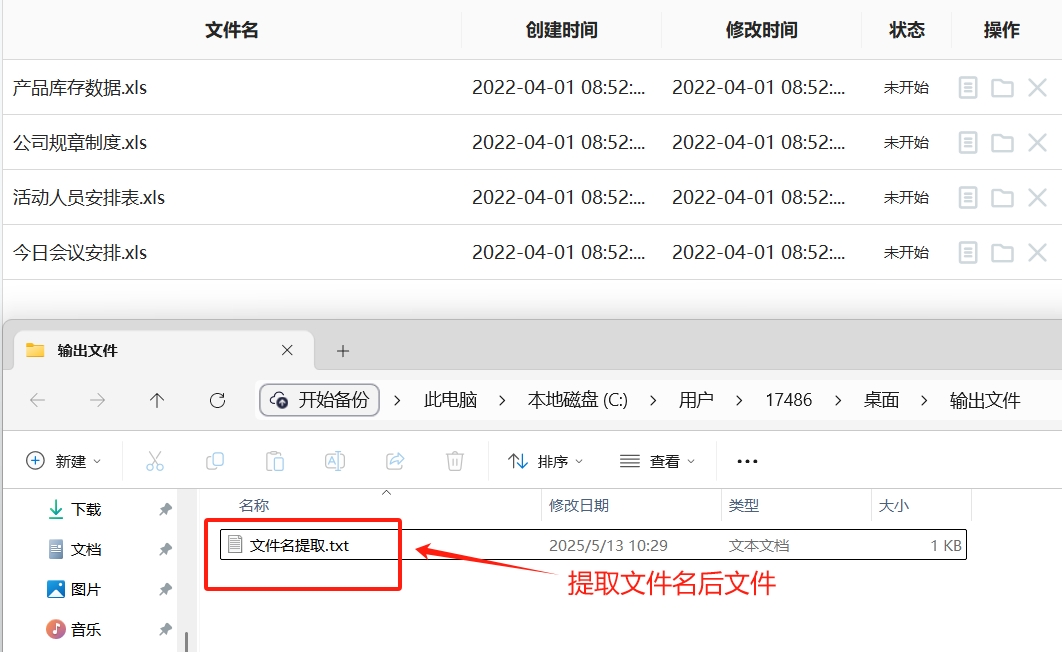Open details icon for 今日会议安排.xls row

tap(968, 253)
